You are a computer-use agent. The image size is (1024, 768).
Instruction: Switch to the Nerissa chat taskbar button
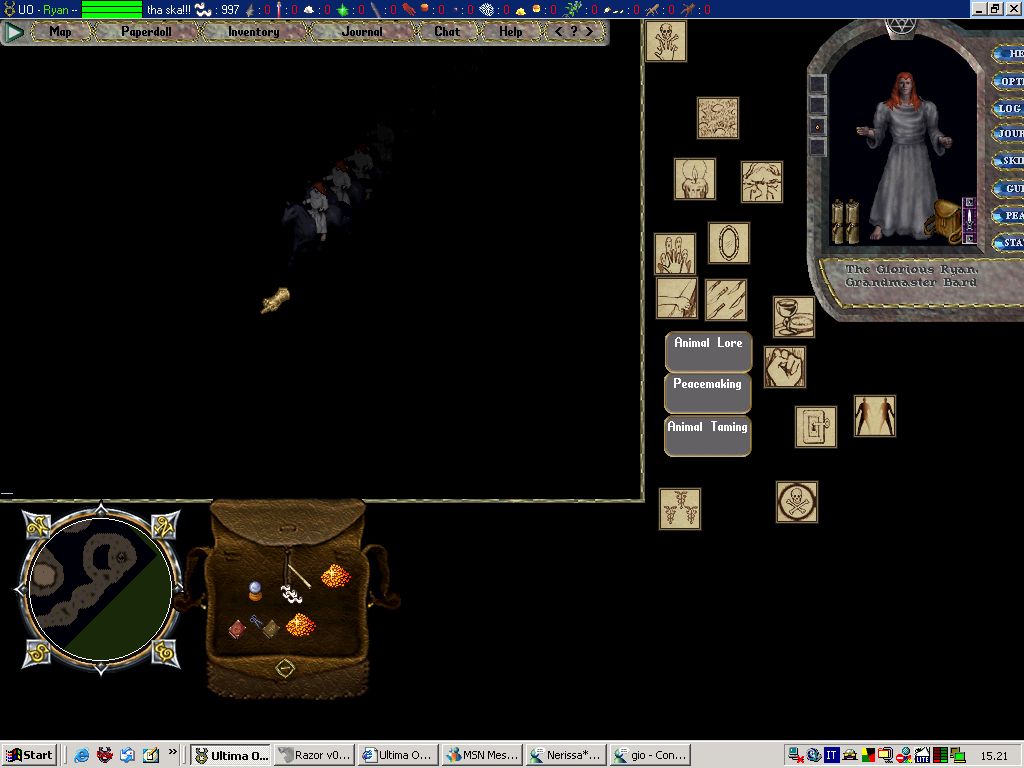566,755
